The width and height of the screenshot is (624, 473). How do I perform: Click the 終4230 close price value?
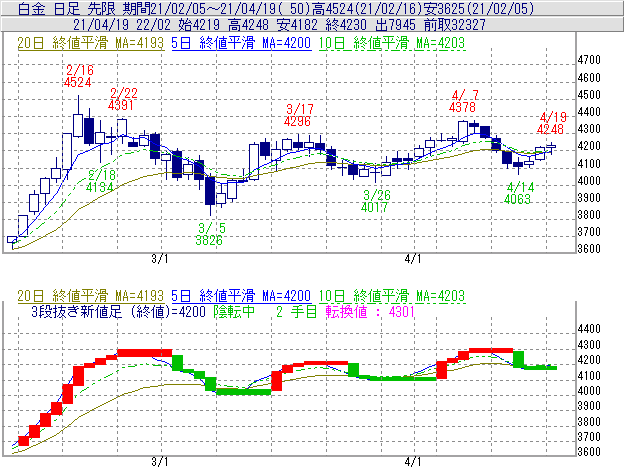tap(346, 25)
